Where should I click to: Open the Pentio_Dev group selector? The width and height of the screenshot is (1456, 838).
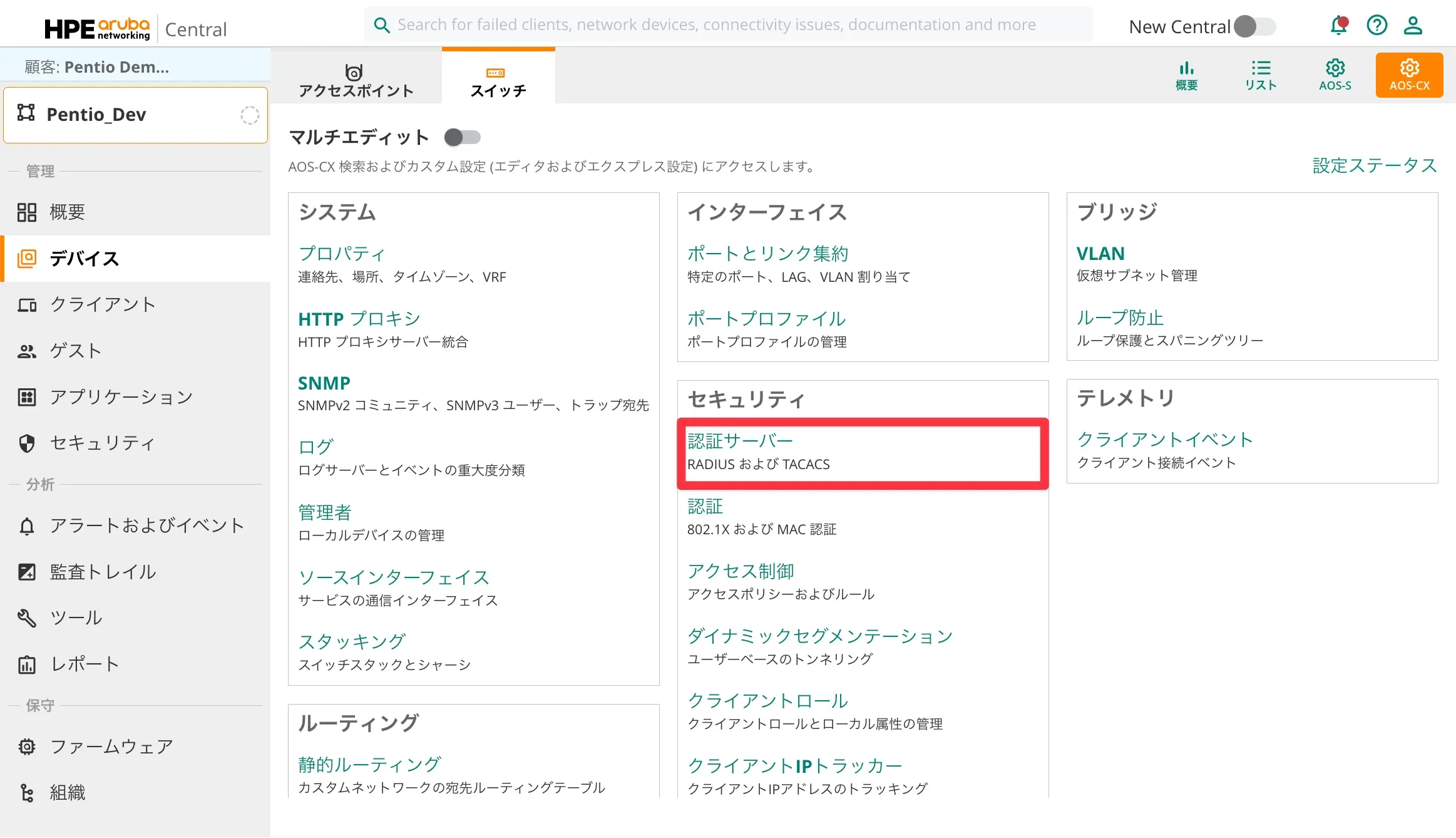coord(135,115)
